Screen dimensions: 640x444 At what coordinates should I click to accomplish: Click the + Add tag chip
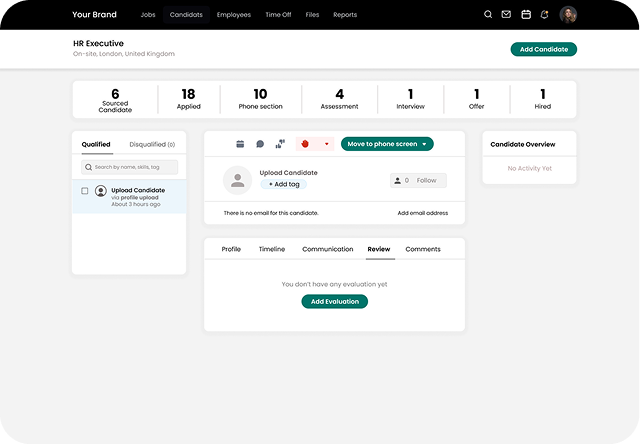284,184
